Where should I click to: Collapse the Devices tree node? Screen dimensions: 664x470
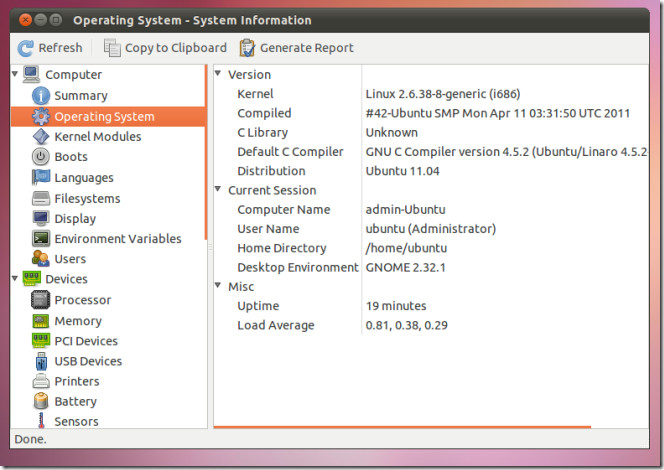pos(15,279)
